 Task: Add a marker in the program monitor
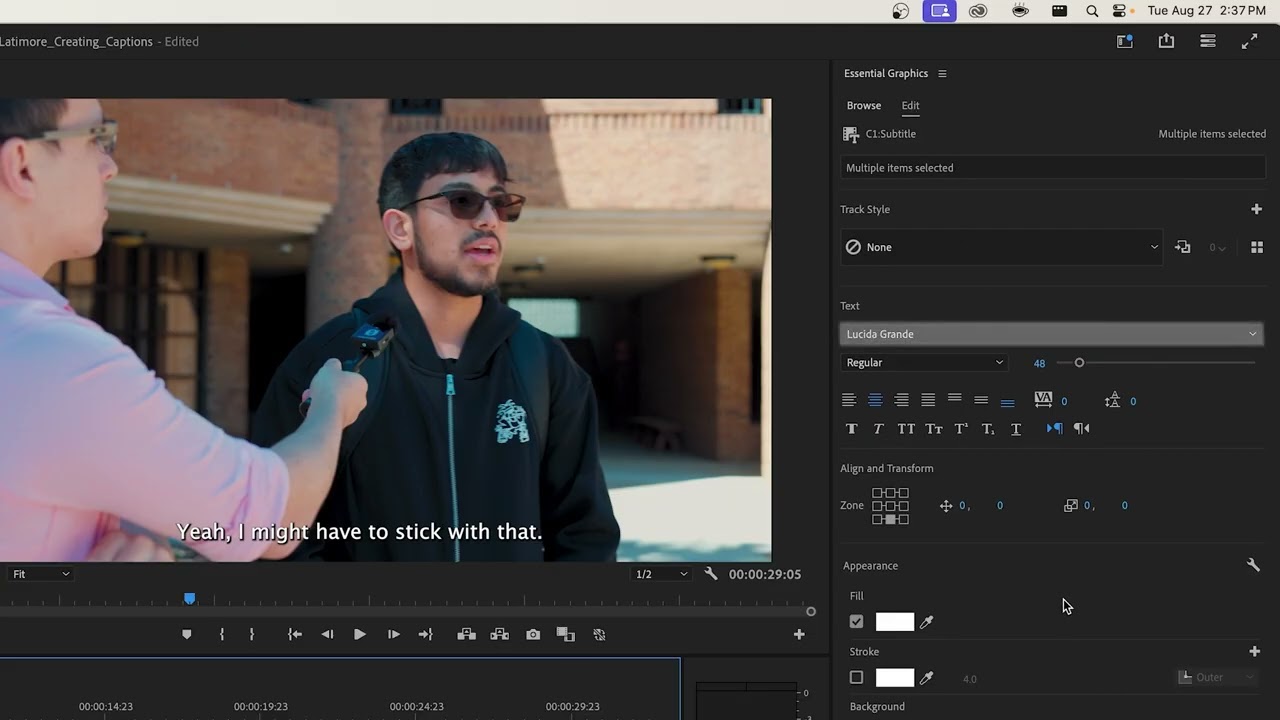[186, 634]
